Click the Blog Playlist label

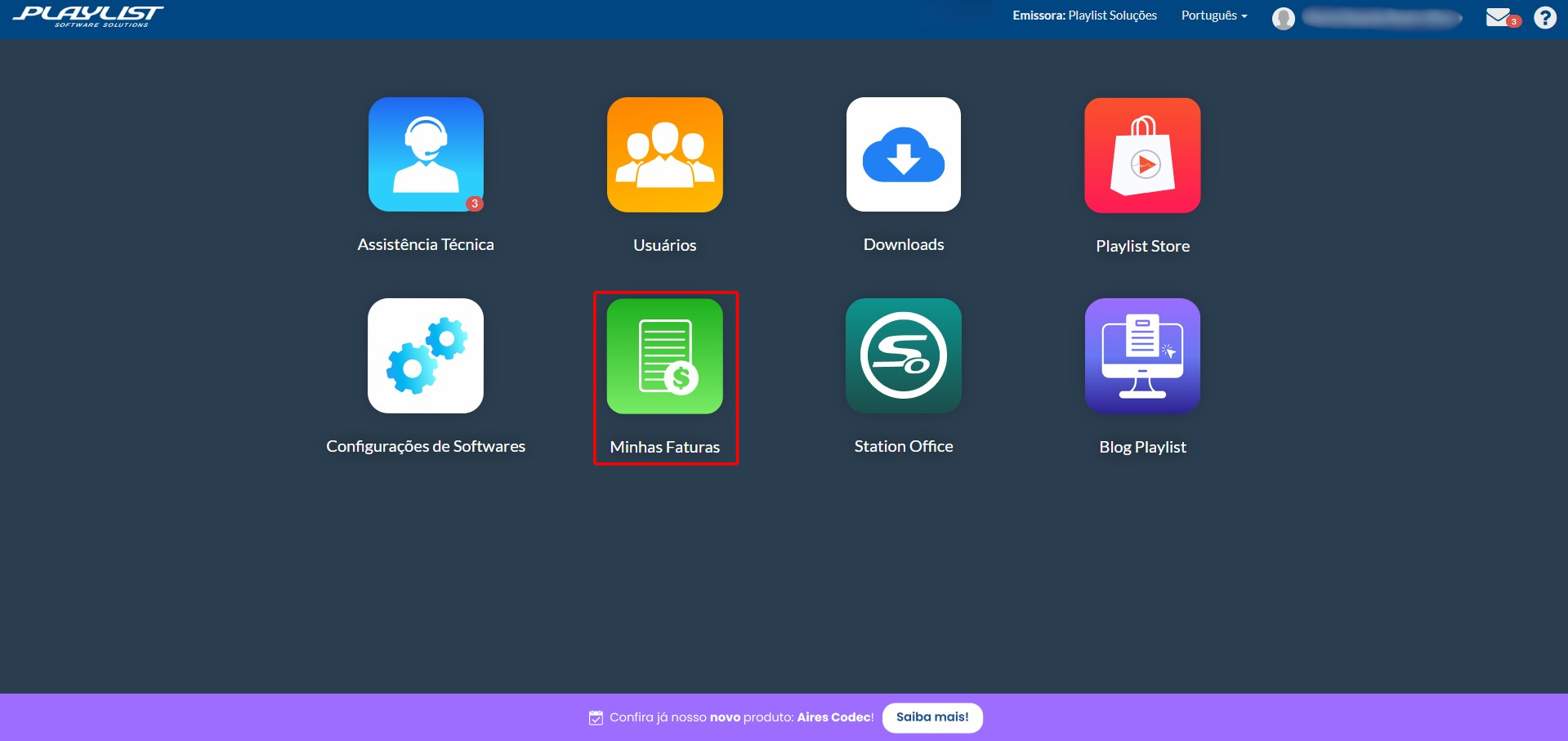click(1142, 447)
